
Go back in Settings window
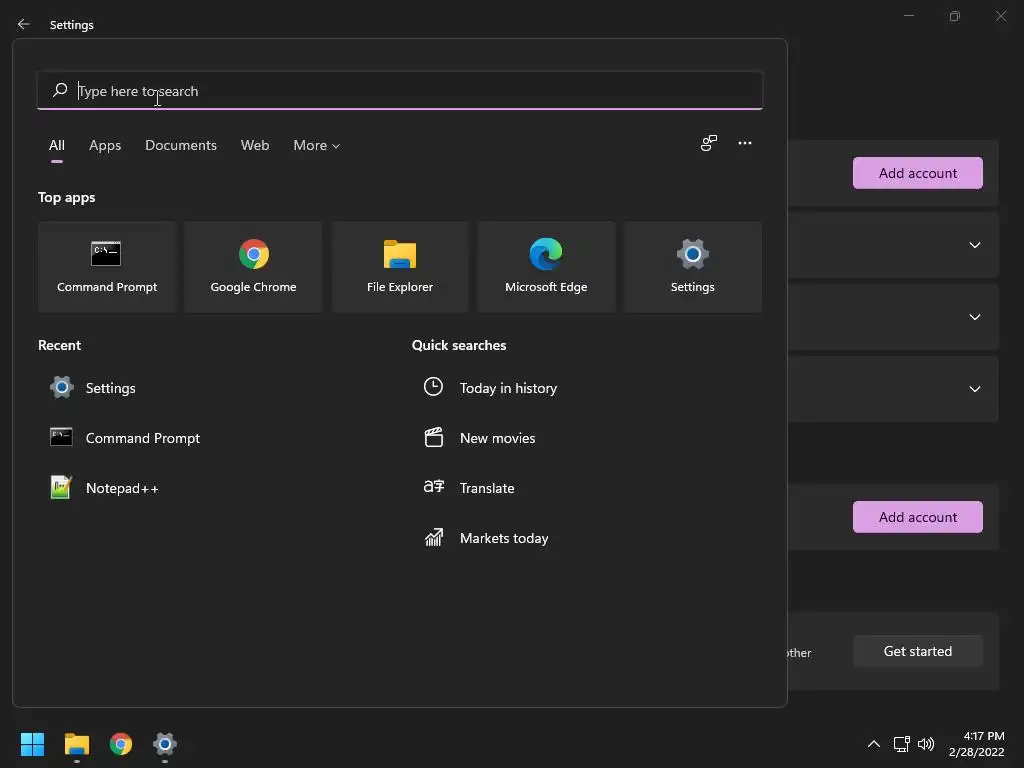pyautogui.click(x=24, y=24)
